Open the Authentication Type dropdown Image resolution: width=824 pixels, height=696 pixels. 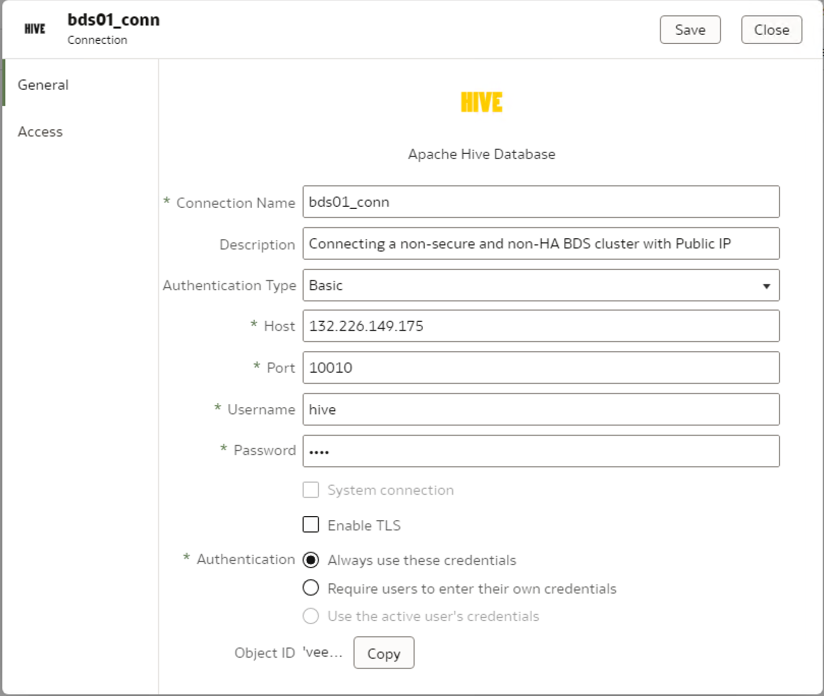[540, 285]
